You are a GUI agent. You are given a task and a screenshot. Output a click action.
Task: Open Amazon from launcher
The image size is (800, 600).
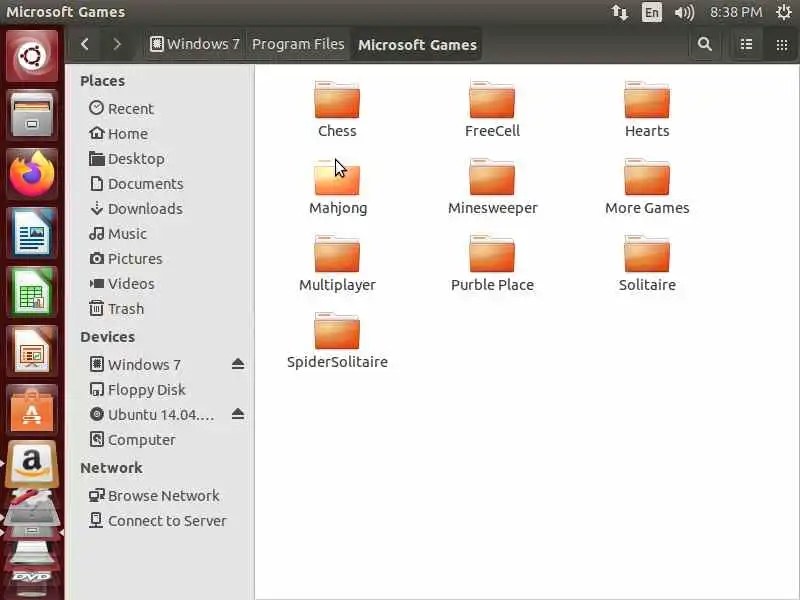(32, 464)
